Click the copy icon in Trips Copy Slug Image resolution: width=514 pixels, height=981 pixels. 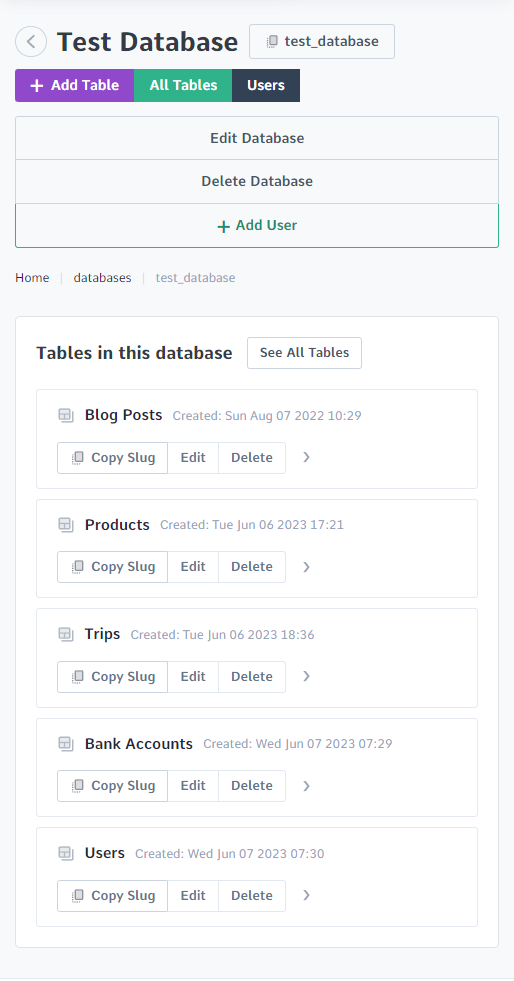coord(78,677)
